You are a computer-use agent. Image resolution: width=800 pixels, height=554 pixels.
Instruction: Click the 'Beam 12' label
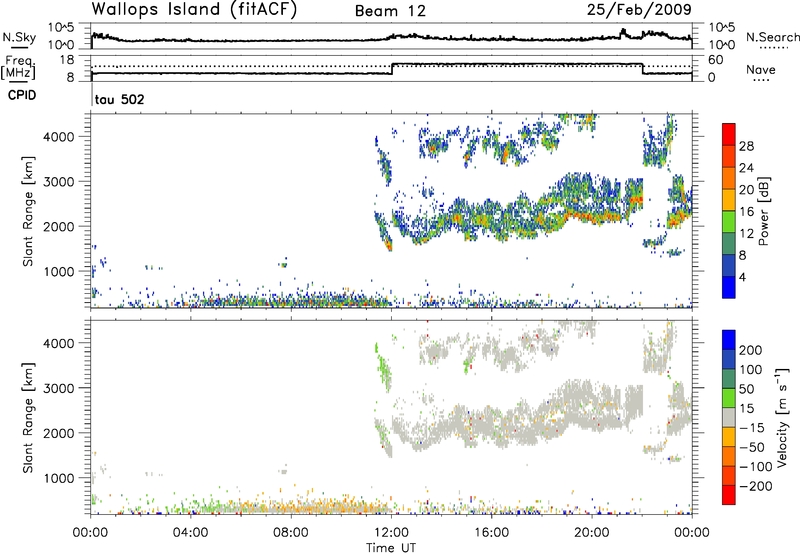tap(390, 11)
